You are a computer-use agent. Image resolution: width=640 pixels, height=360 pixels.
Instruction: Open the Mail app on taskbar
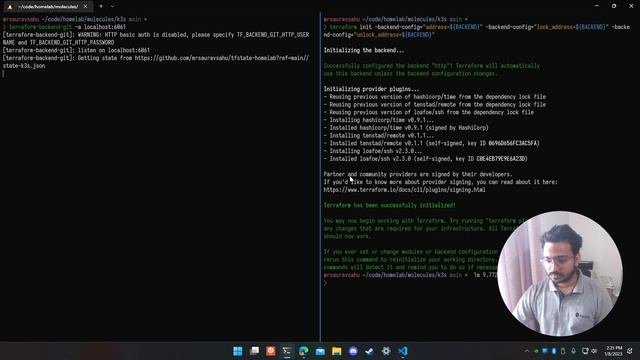(x=320, y=351)
